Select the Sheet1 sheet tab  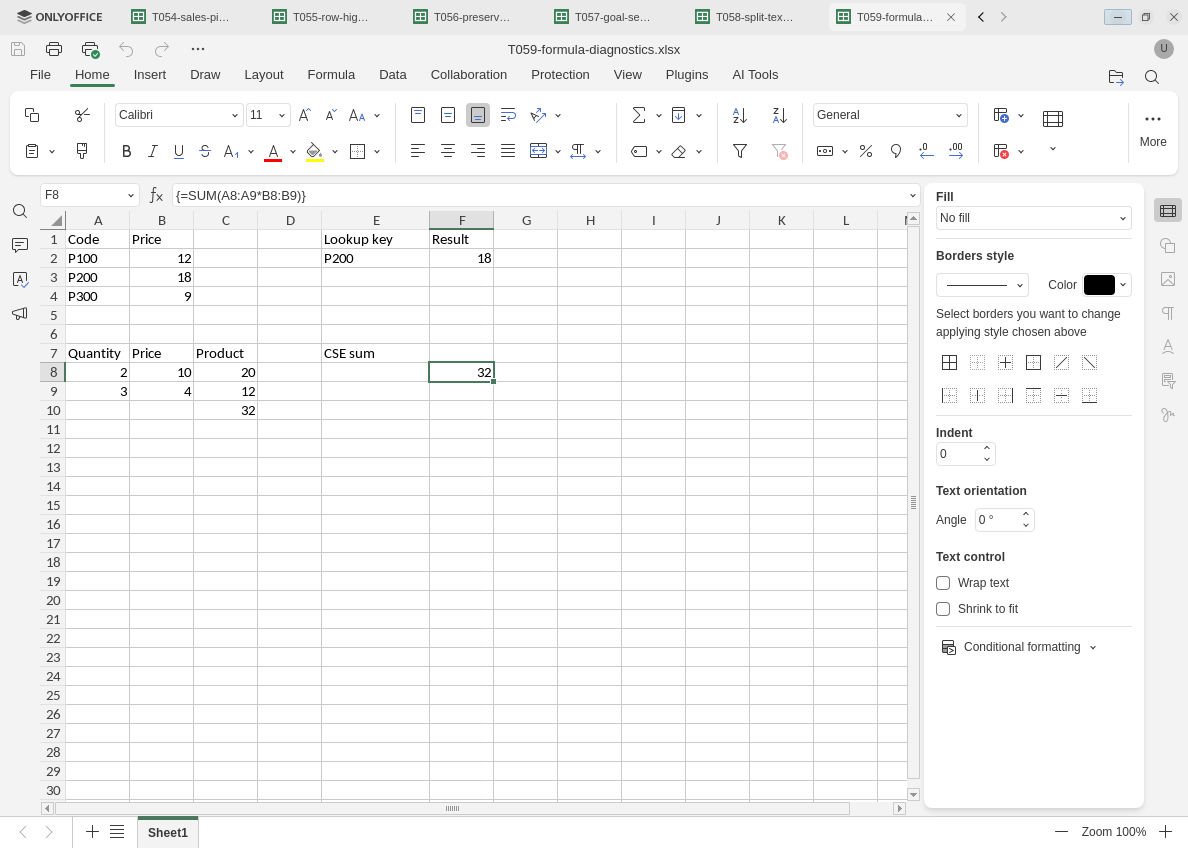pyautogui.click(x=167, y=832)
